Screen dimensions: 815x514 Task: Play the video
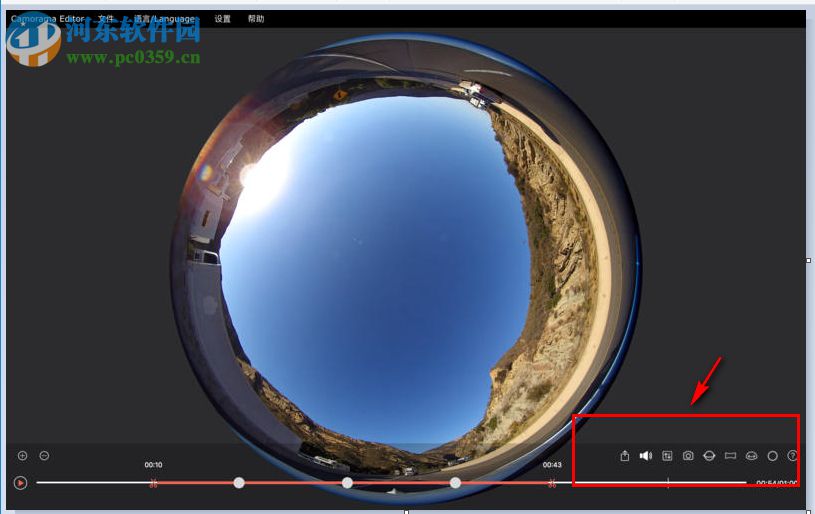pyautogui.click(x=20, y=483)
